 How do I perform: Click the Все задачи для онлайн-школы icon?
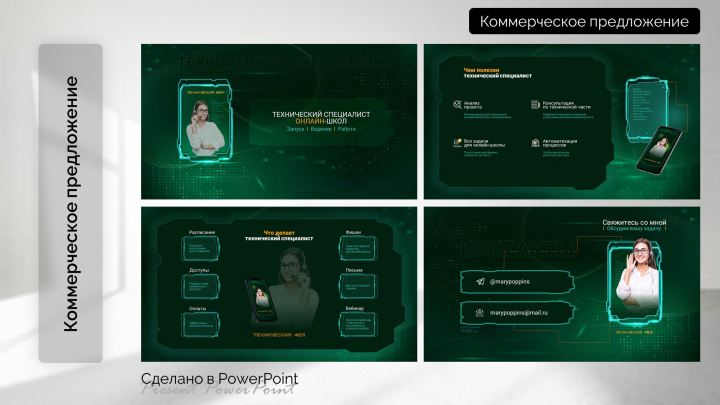457,143
